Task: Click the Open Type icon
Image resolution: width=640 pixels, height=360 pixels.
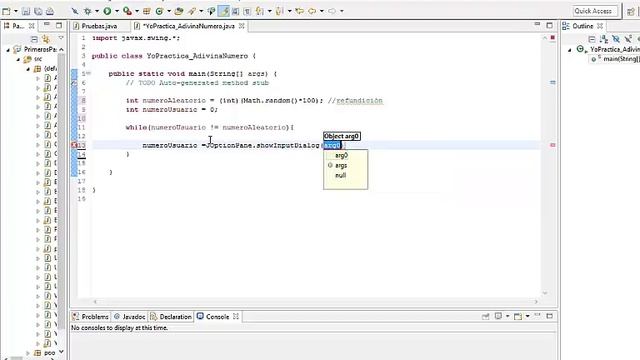Action: click(178, 11)
